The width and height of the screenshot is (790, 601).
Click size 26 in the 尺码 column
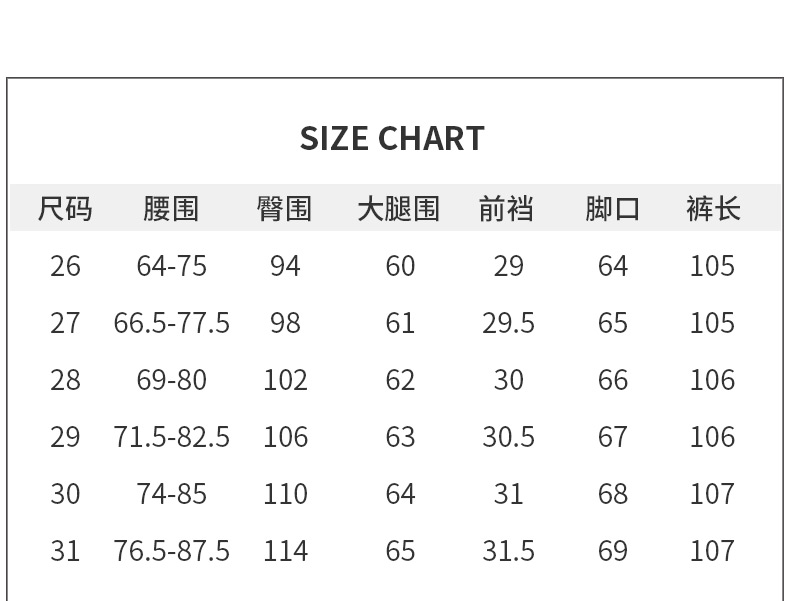point(65,266)
